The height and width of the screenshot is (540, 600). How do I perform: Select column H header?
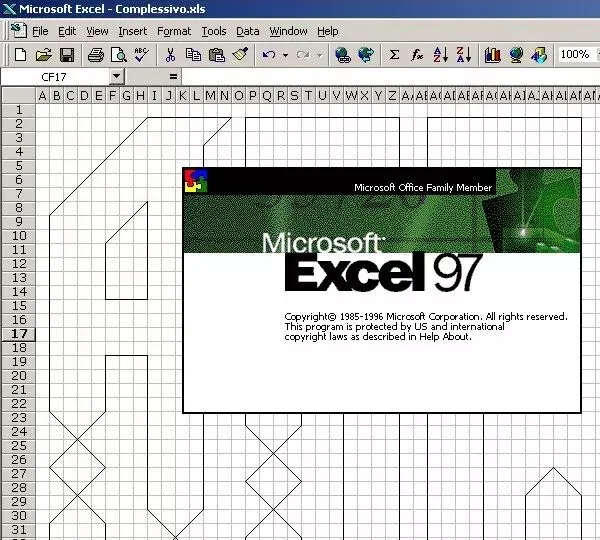(x=140, y=96)
